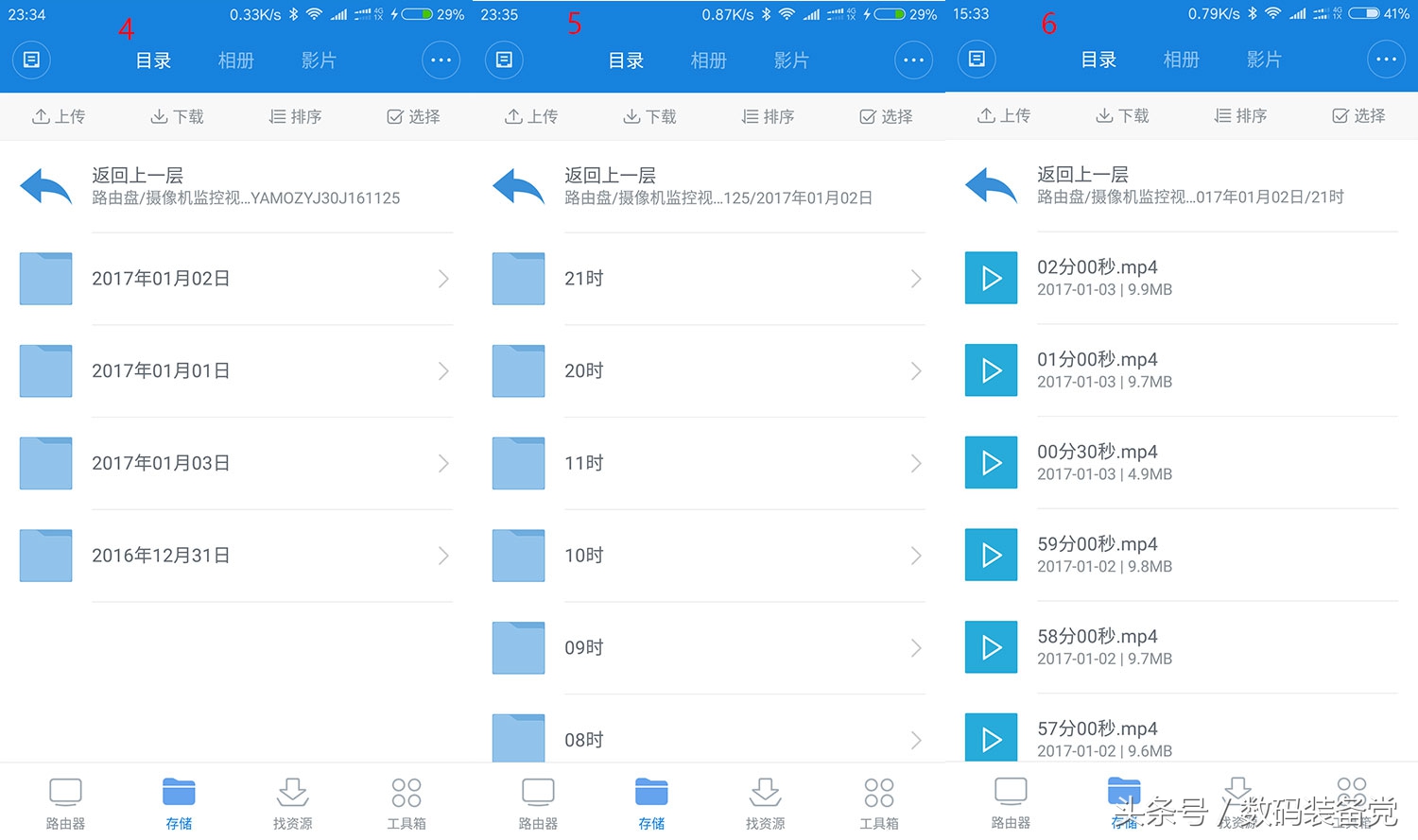The height and width of the screenshot is (840, 1418).
Task: Tap the play icon on 02分00秒.mp4
Action: pos(990,278)
